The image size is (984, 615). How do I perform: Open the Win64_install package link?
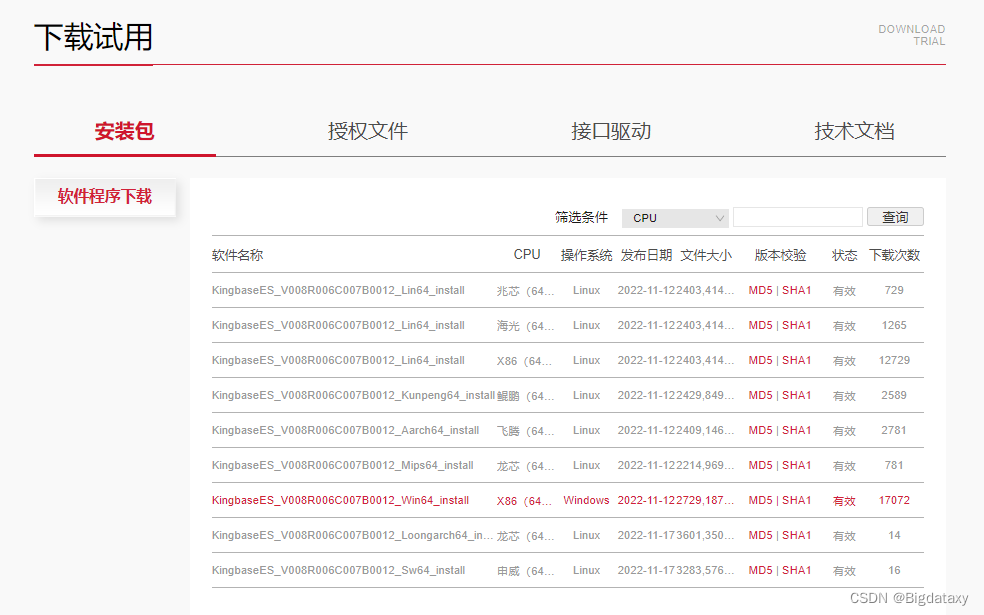point(340,500)
